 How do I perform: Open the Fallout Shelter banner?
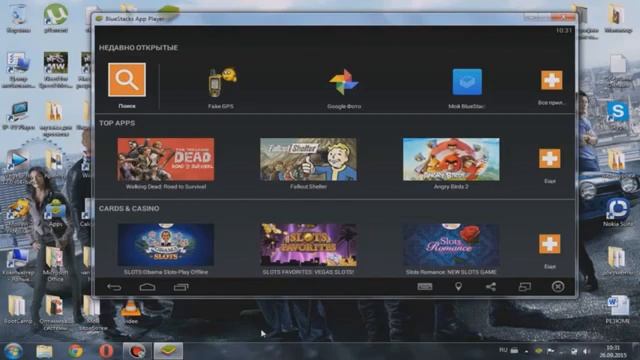[x=308, y=159]
